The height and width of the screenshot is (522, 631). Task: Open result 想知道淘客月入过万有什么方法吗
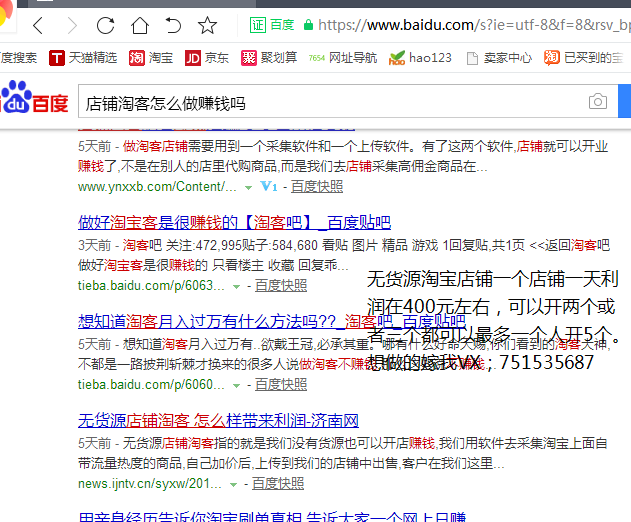pos(272,321)
